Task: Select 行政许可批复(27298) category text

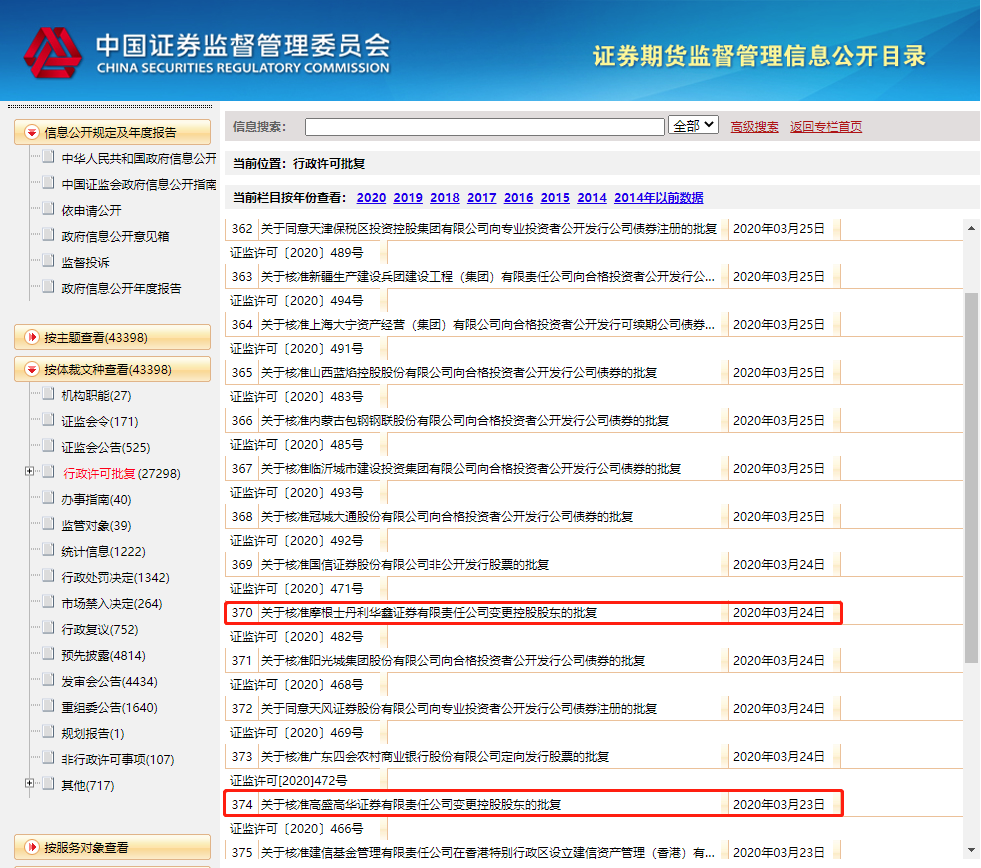Action: [121, 473]
